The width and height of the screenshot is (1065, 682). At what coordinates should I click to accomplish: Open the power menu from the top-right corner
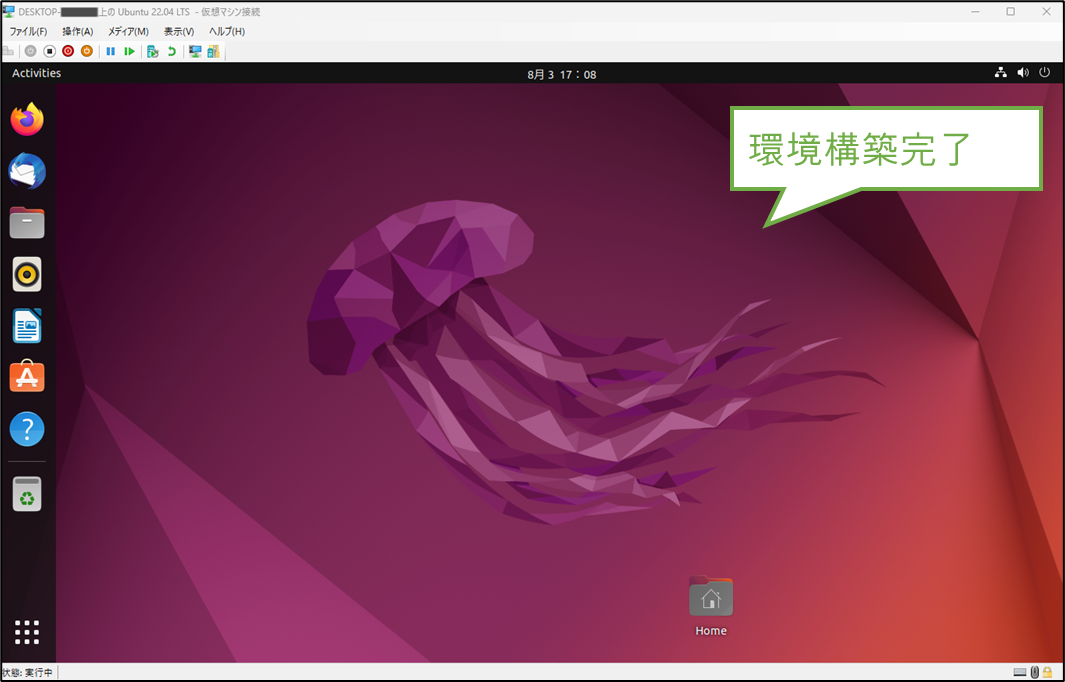(x=1044, y=72)
